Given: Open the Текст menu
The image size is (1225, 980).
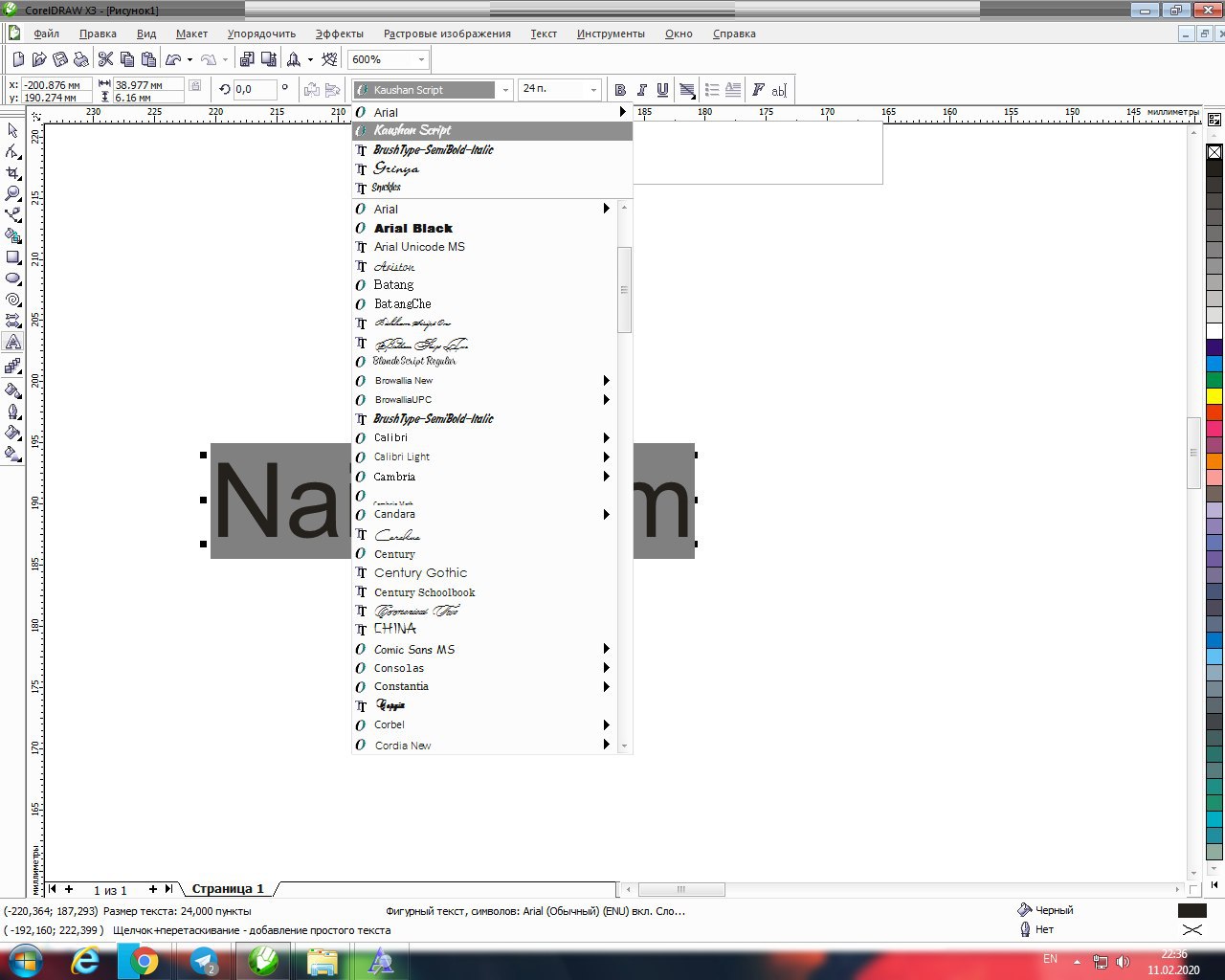Looking at the screenshot, I should coord(544,33).
